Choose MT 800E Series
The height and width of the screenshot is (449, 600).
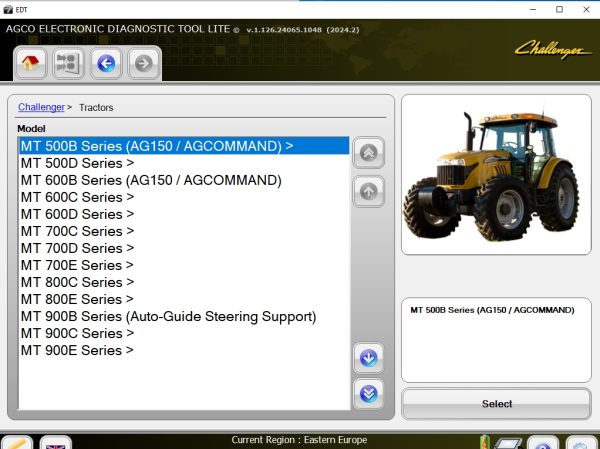coord(184,299)
